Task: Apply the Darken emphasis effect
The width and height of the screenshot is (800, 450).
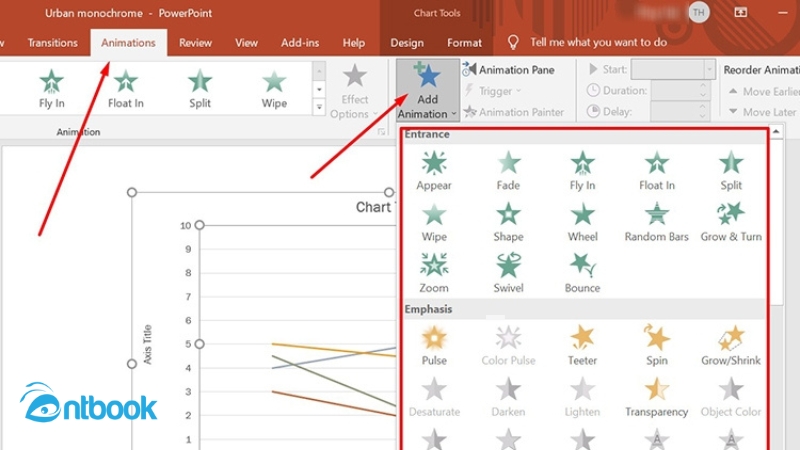Action: coord(508,397)
